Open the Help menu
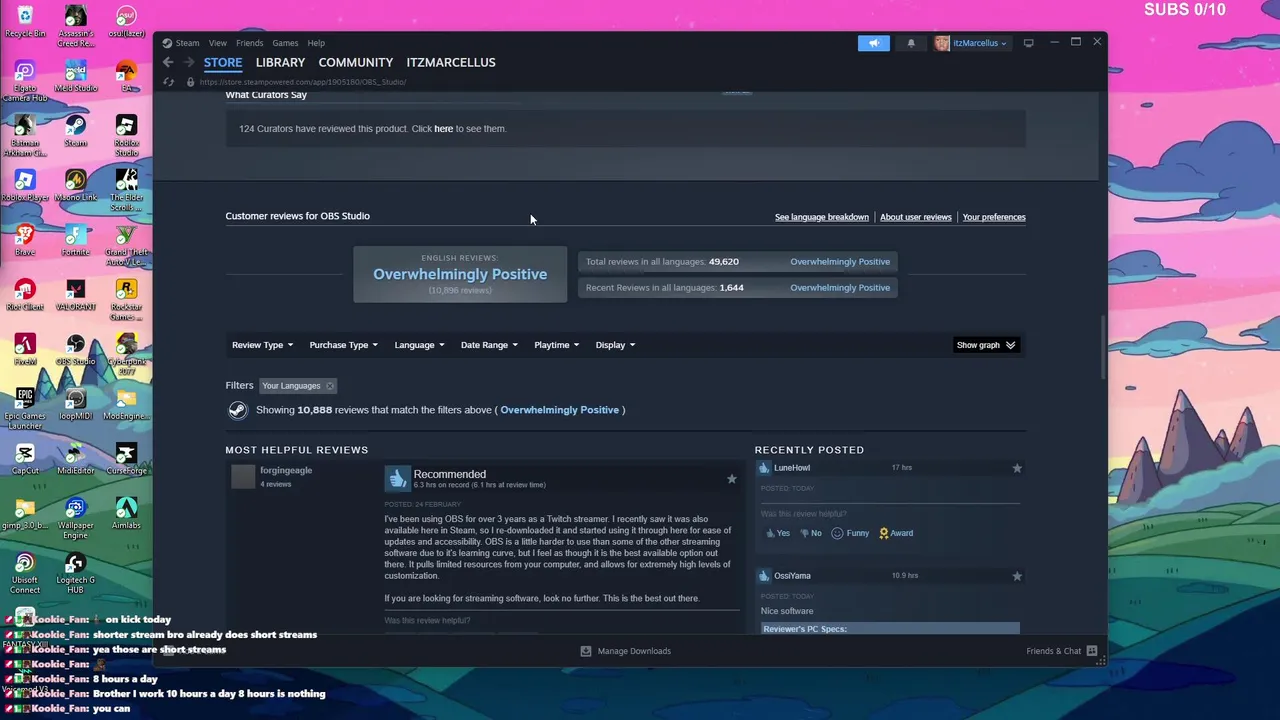The height and width of the screenshot is (720, 1280). coord(316,43)
